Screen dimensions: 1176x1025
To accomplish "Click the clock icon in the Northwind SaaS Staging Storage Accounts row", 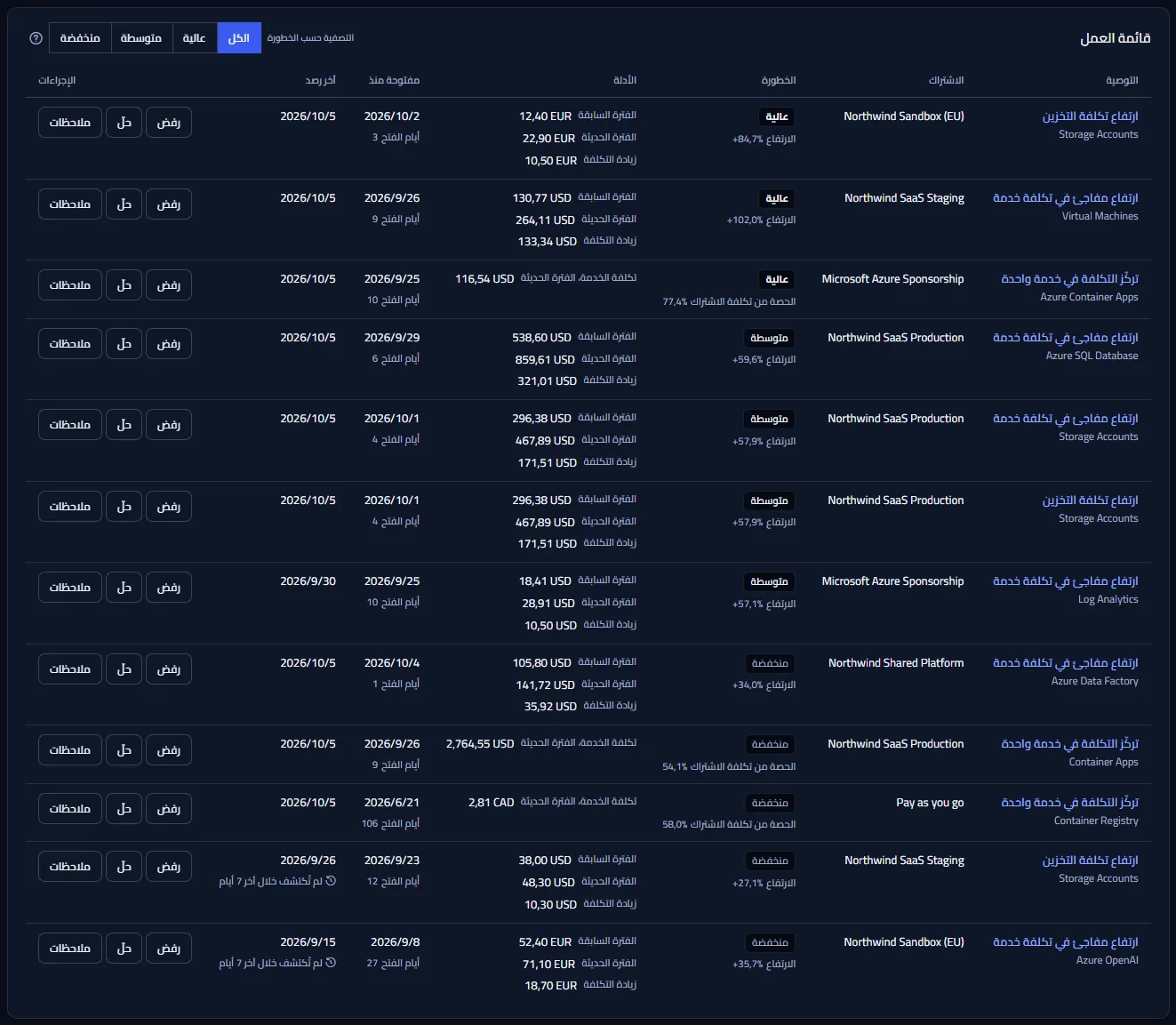I will 331,881.
